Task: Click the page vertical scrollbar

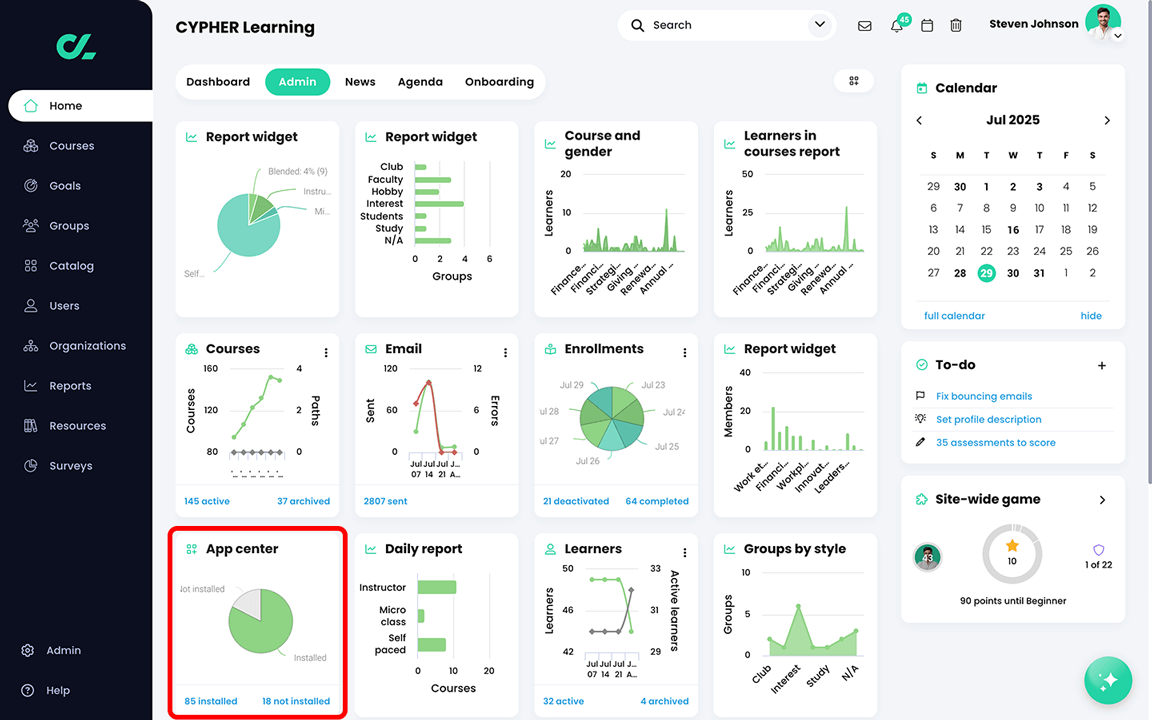Action: (x=1149, y=242)
